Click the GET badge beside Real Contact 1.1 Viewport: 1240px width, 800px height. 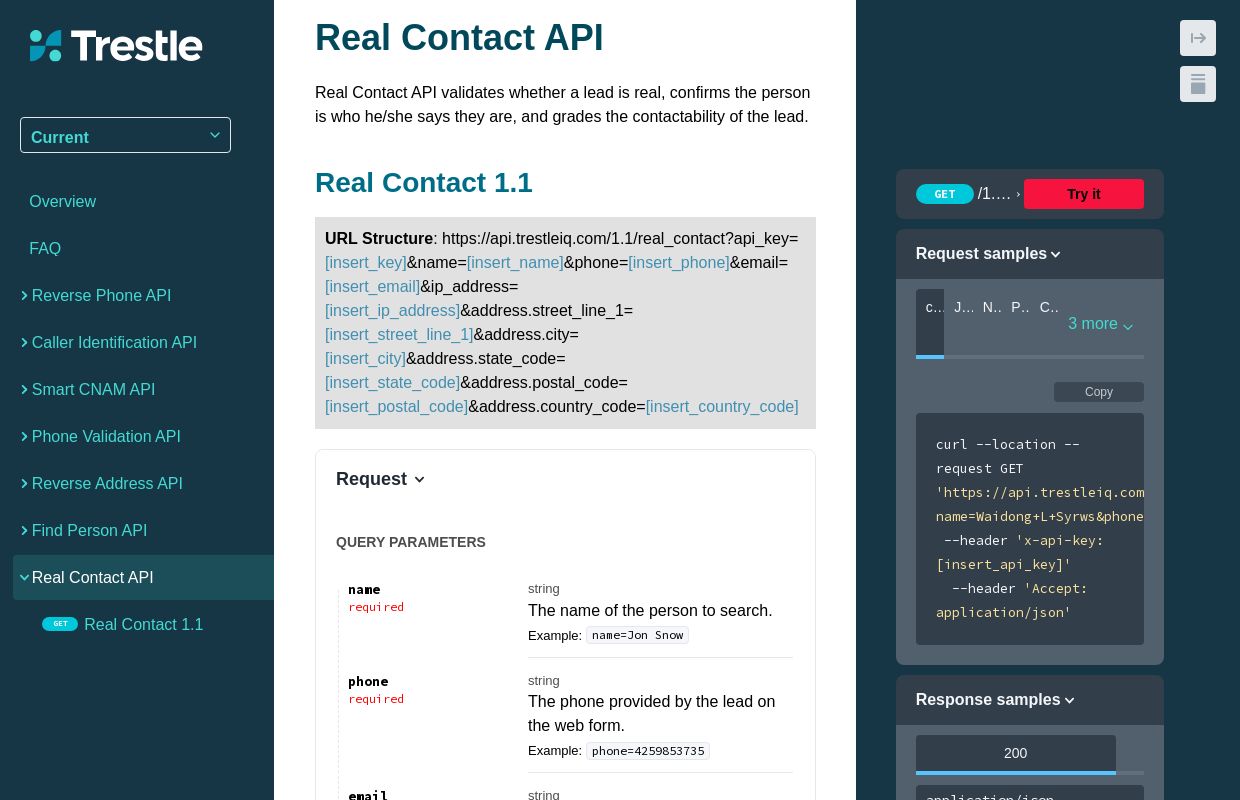pyautogui.click(x=60, y=624)
